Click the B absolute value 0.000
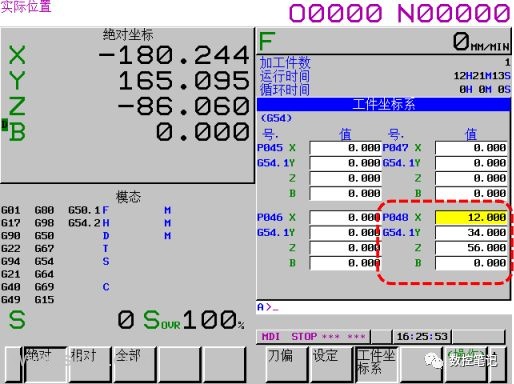Image resolution: width=514 pixels, height=384 pixels. pos(203,132)
